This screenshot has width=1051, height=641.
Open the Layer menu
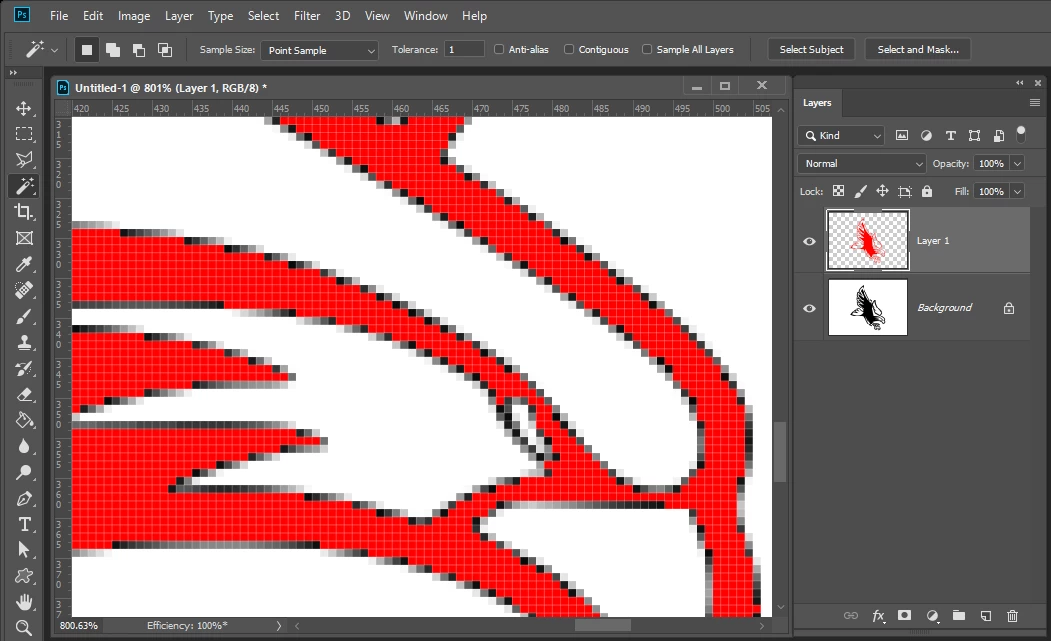coord(179,15)
